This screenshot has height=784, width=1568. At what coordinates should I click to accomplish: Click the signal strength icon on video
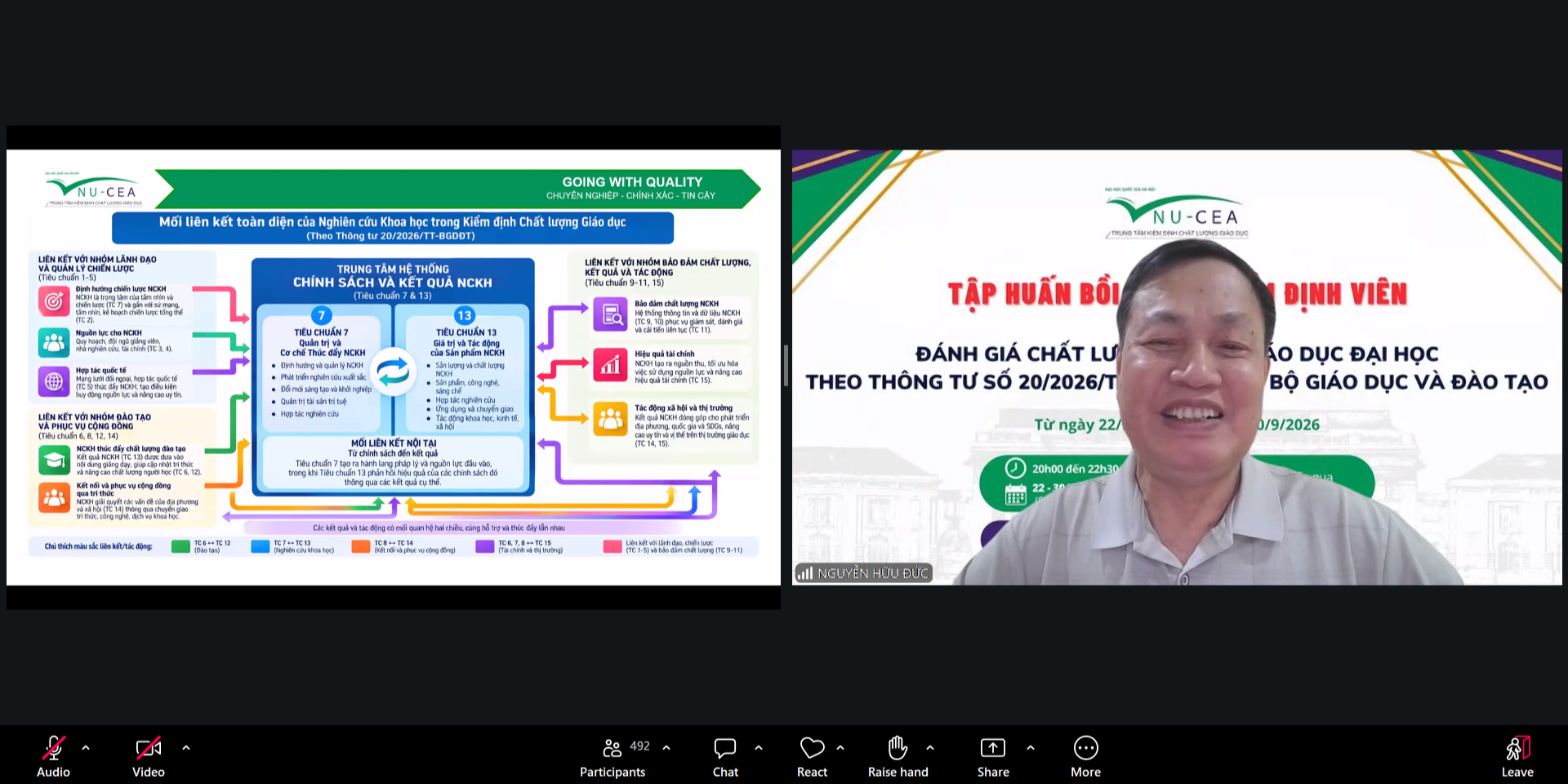pos(805,573)
